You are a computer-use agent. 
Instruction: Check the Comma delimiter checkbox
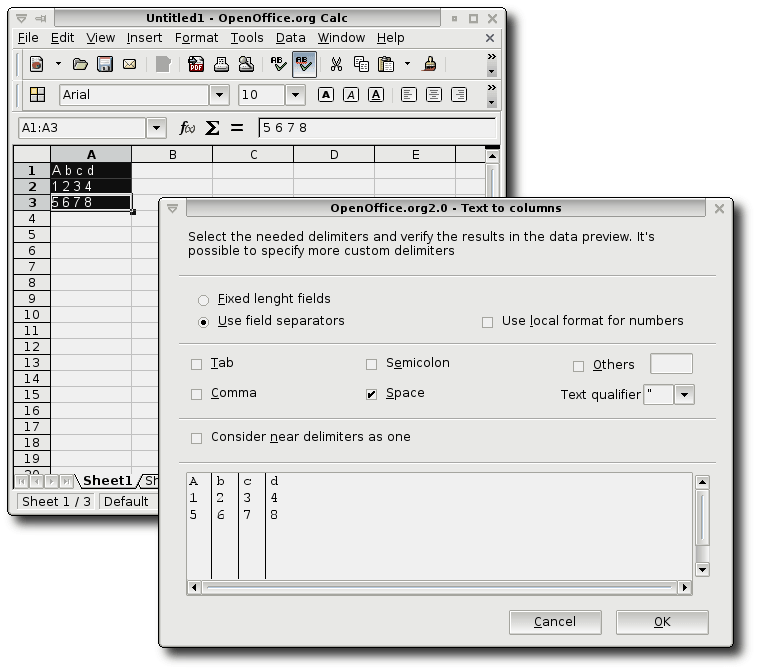pyautogui.click(x=196, y=394)
